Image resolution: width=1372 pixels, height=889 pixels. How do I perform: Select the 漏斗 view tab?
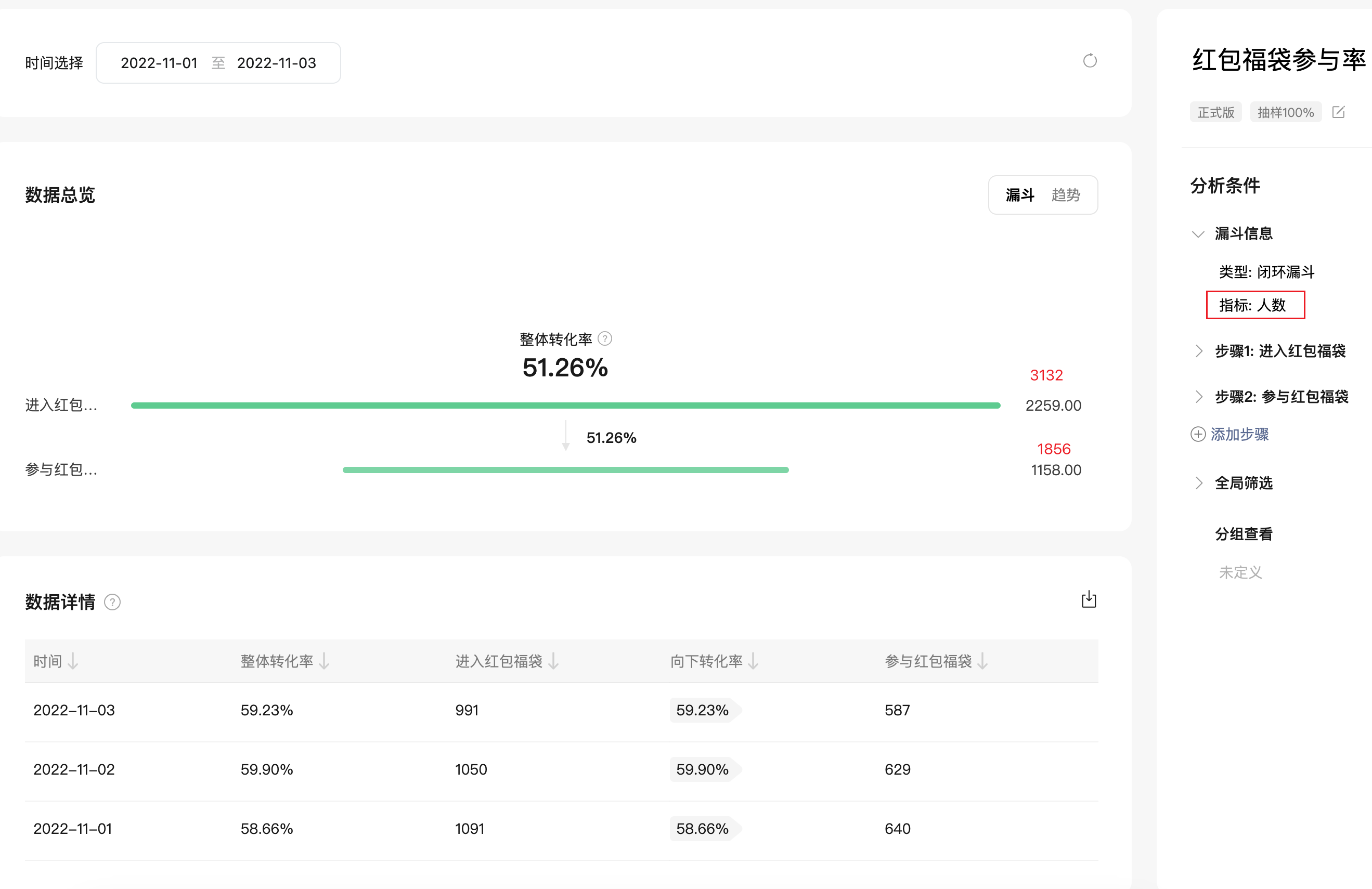pyautogui.click(x=1020, y=195)
